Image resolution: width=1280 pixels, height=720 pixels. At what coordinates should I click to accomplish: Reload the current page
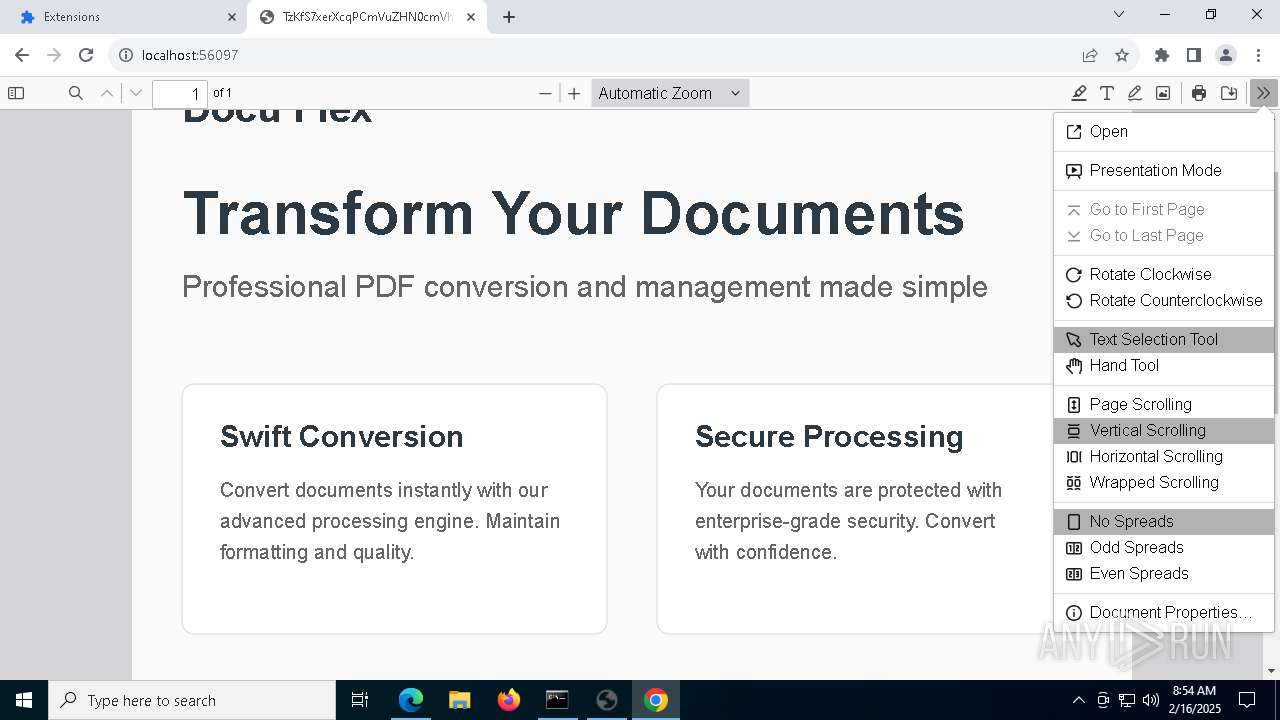click(x=86, y=55)
